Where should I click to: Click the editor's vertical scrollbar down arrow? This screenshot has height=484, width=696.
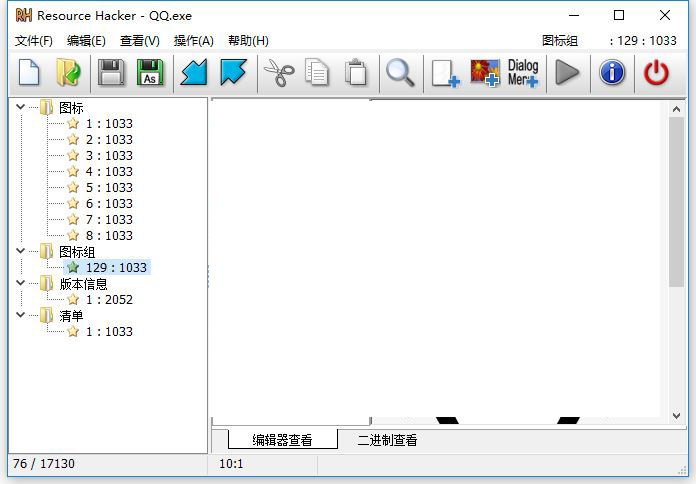[677, 414]
